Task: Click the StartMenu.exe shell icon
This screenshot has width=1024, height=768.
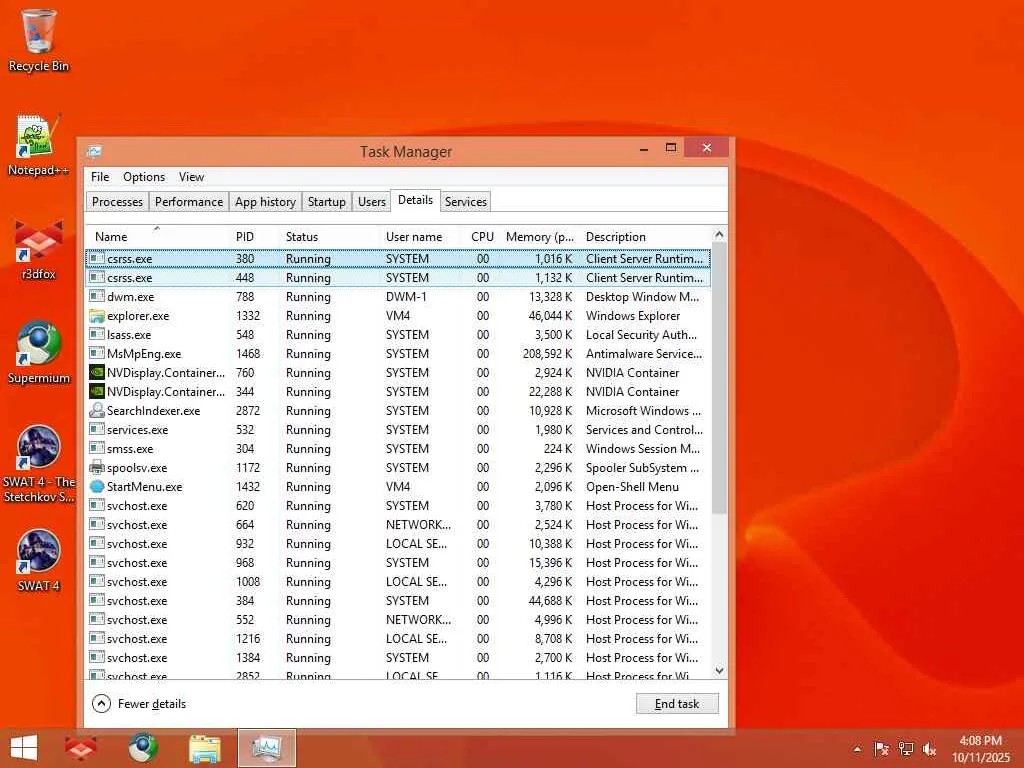Action: point(97,487)
